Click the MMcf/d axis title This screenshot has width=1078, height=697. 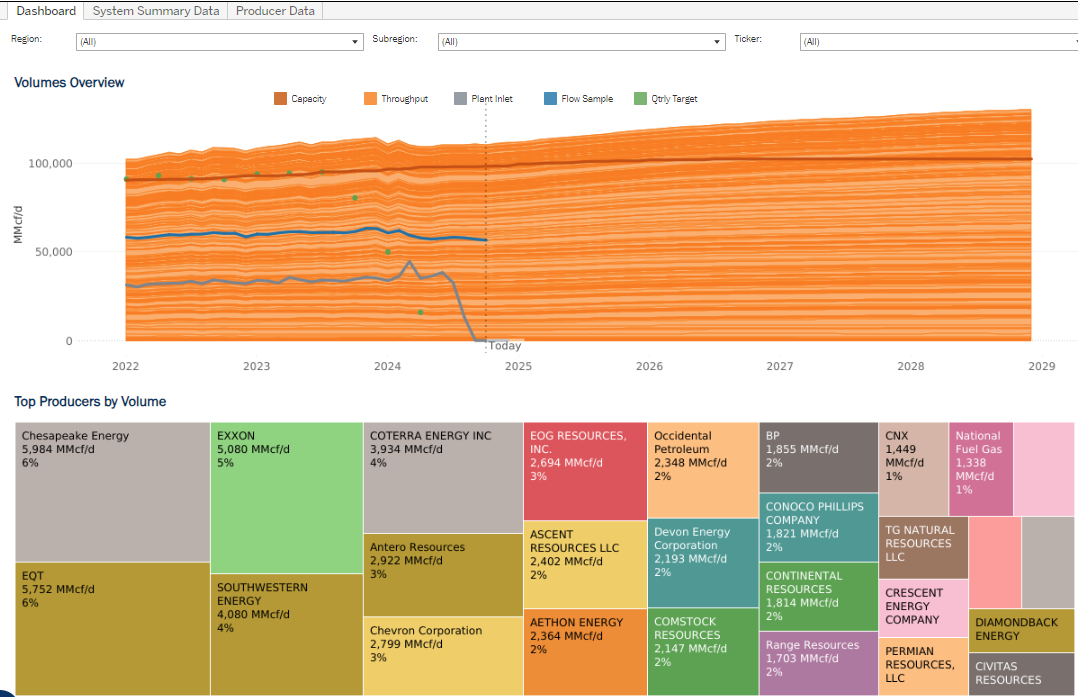[x=19, y=225]
